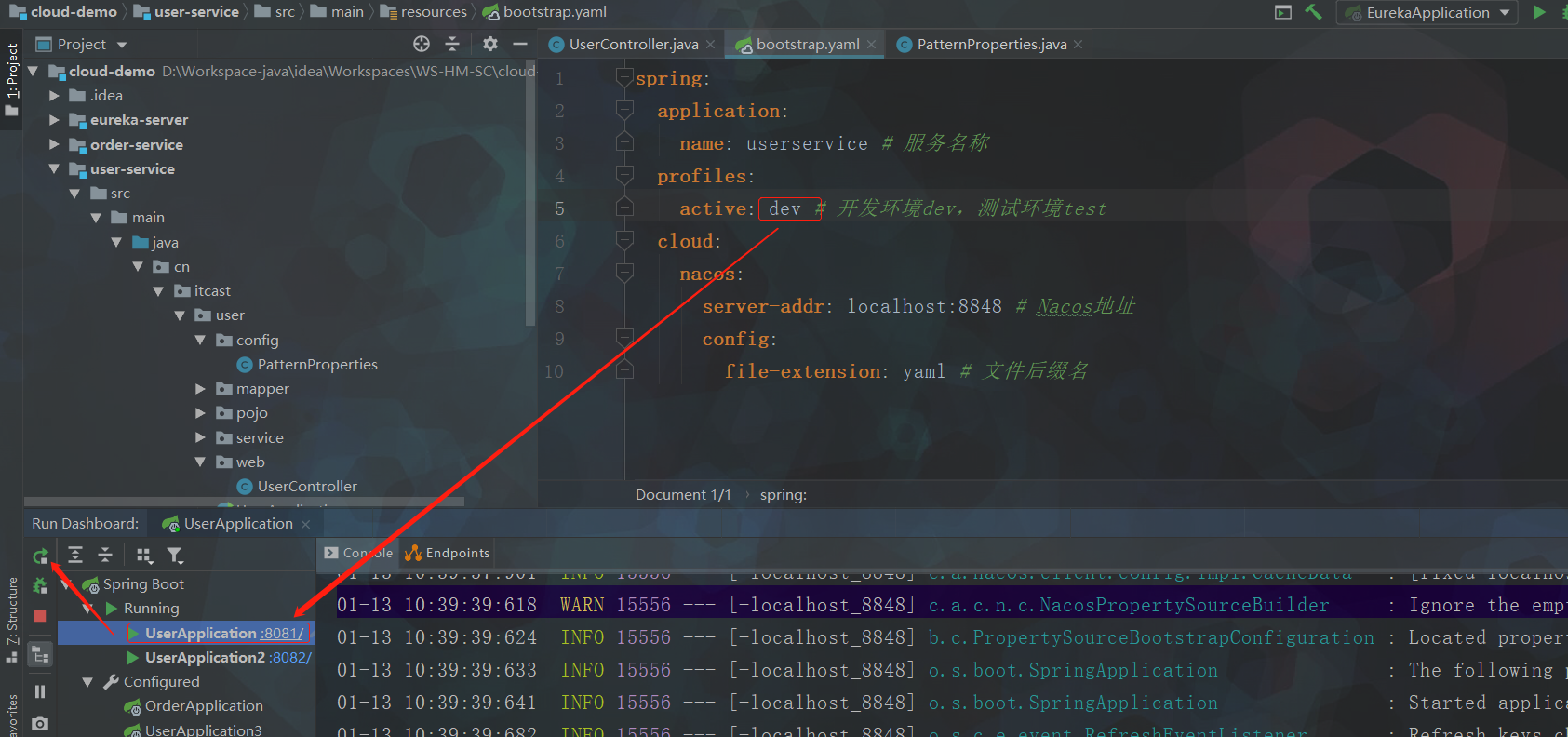
Task: Fold the spring: block at line 1
Action: click(624, 78)
